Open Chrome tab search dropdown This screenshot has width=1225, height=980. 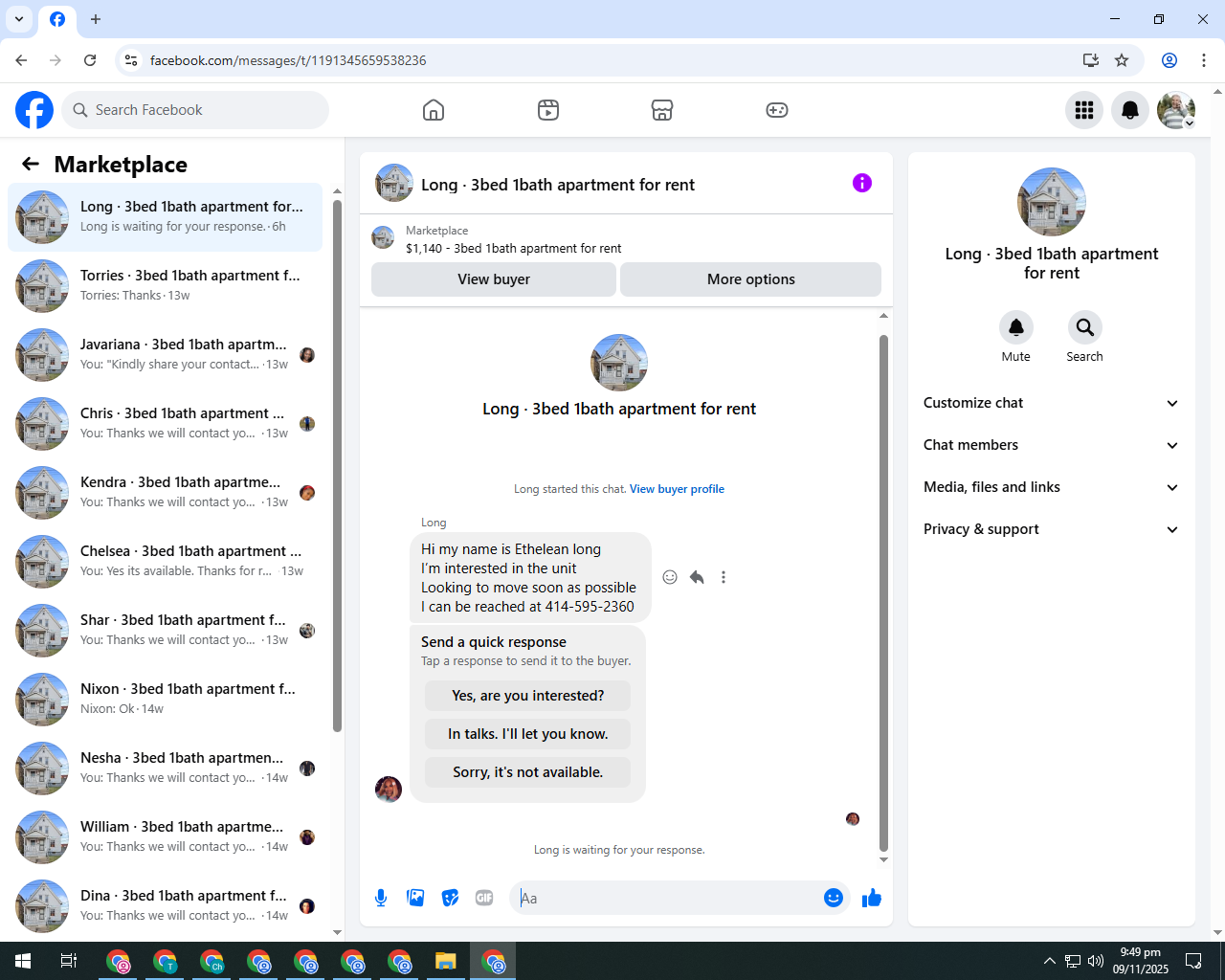pyautogui.click(x=19, y=19)
